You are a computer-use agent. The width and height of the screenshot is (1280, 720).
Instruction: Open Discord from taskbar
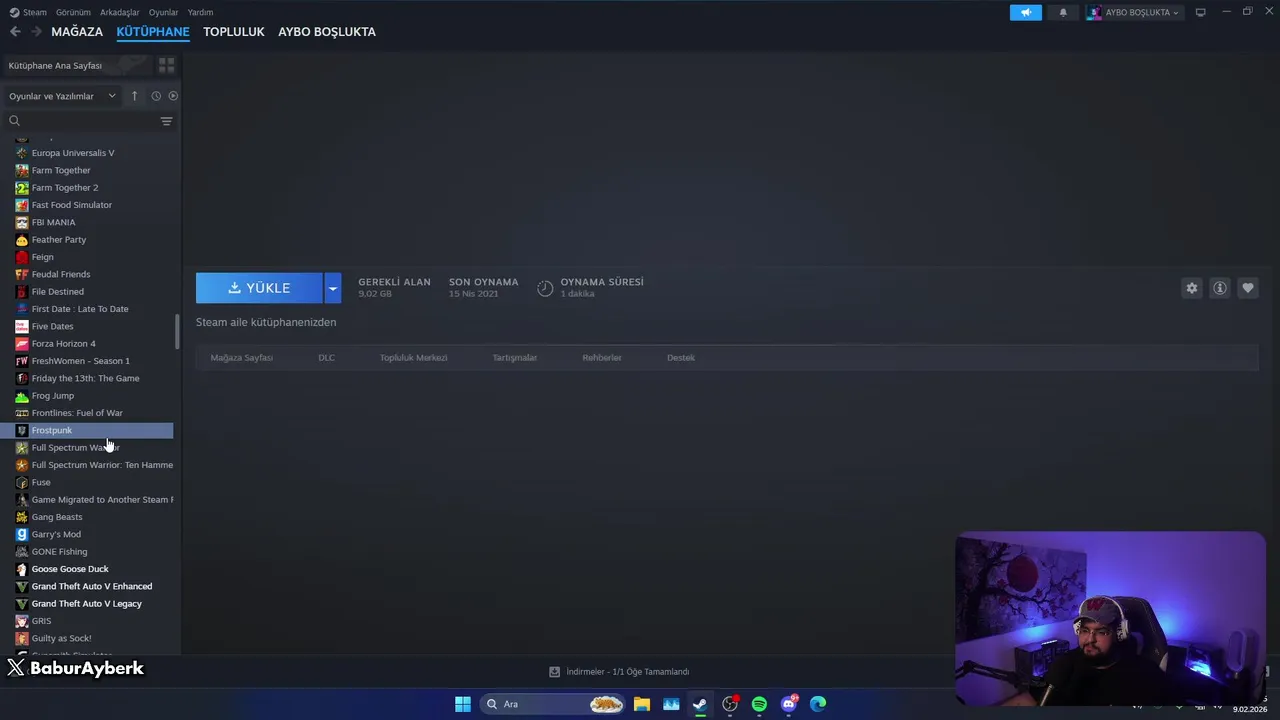coord(789,704)
